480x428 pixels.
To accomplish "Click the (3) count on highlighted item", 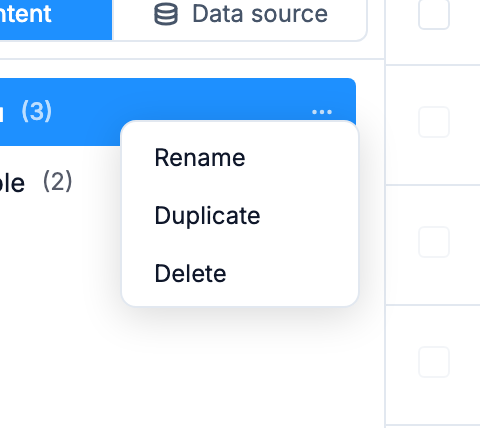I will pyautogui.click(x=36, y=111).
